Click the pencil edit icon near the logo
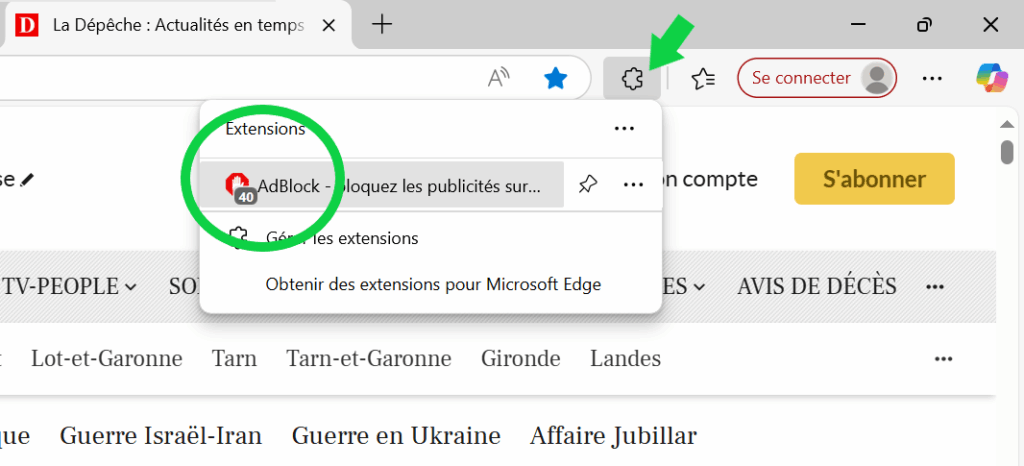The image size is (1024, 466). [x=27, y=179]
